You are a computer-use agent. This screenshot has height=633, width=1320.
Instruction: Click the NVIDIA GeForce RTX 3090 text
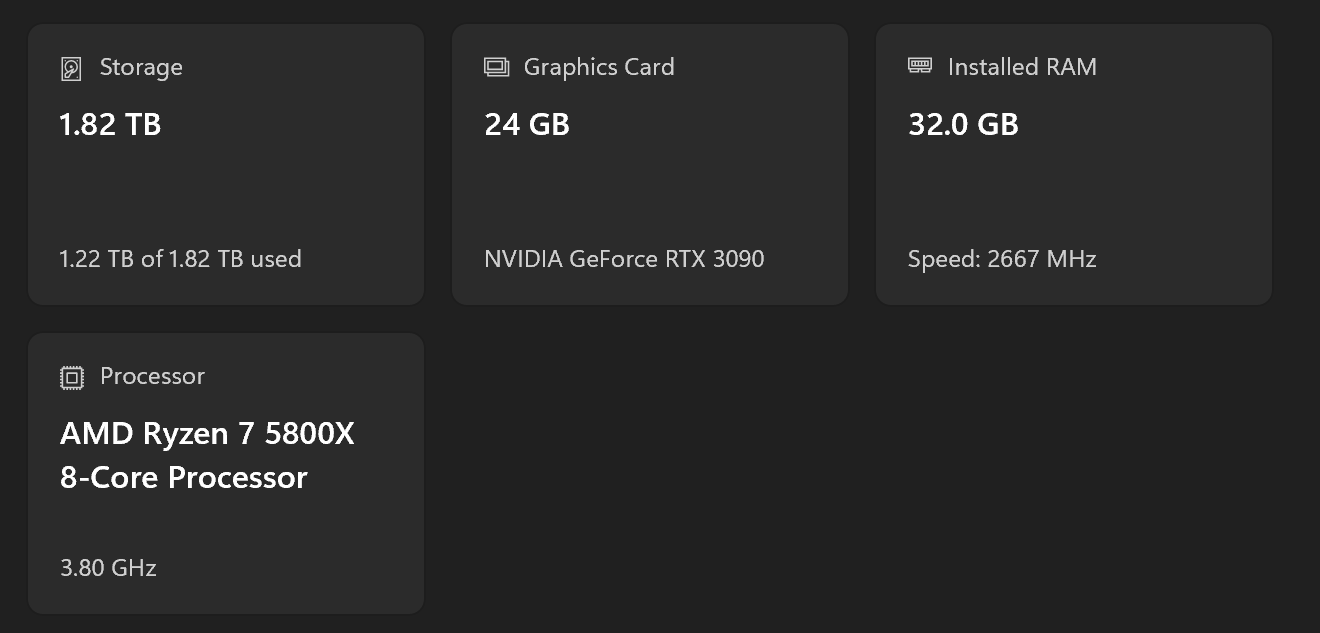point(624,259)
